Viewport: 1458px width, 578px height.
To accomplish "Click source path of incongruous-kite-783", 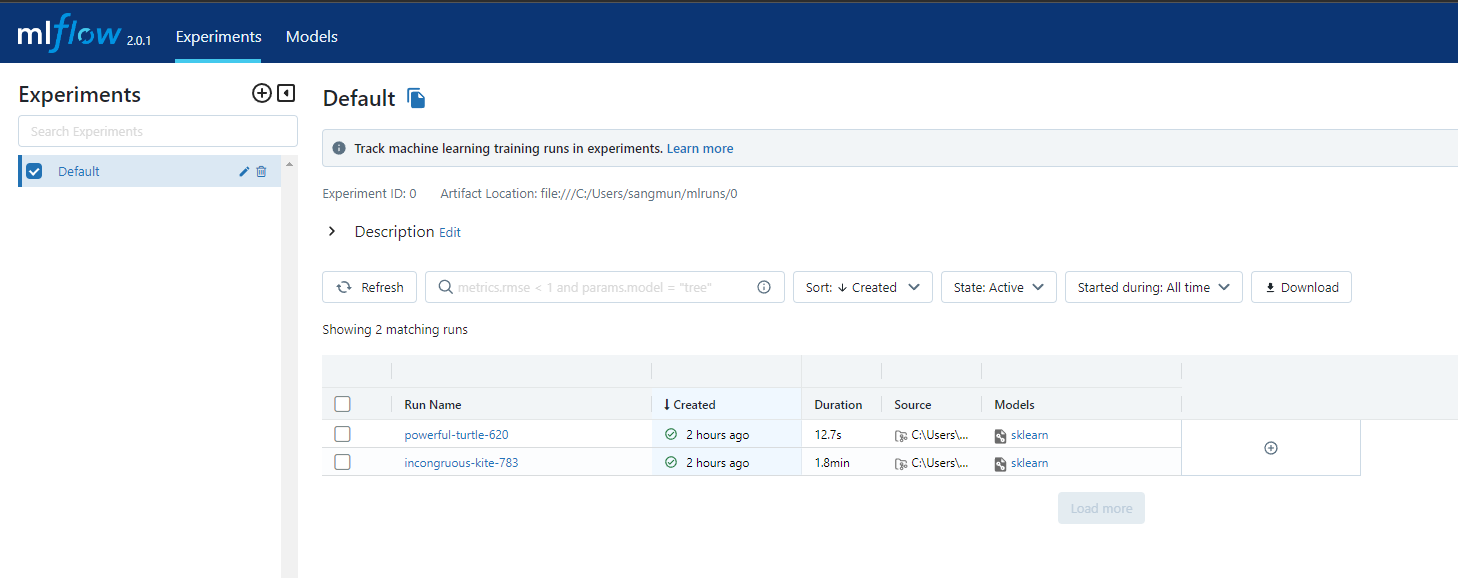I will click(940, 463).
